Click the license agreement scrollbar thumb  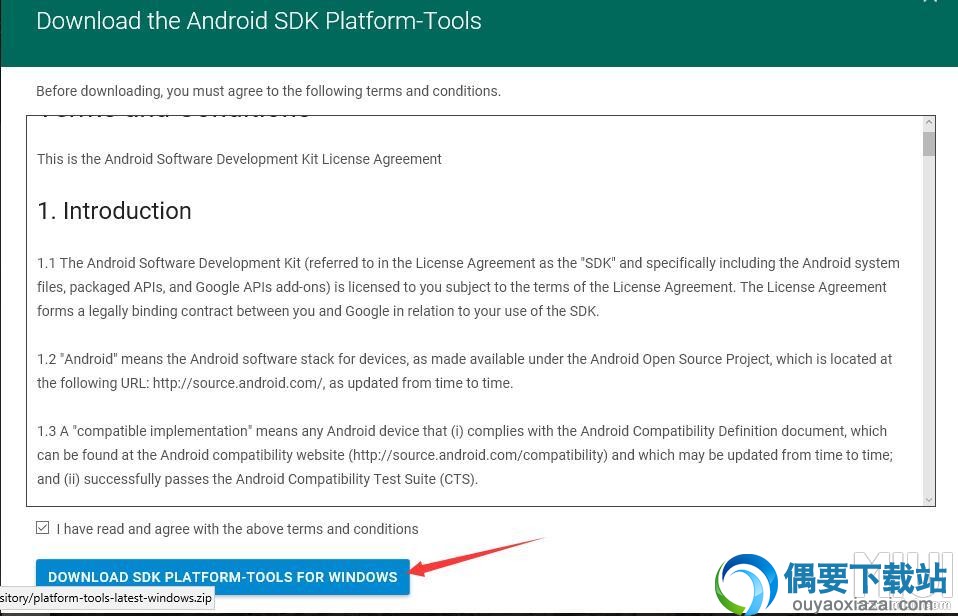(x=929, y=144)
